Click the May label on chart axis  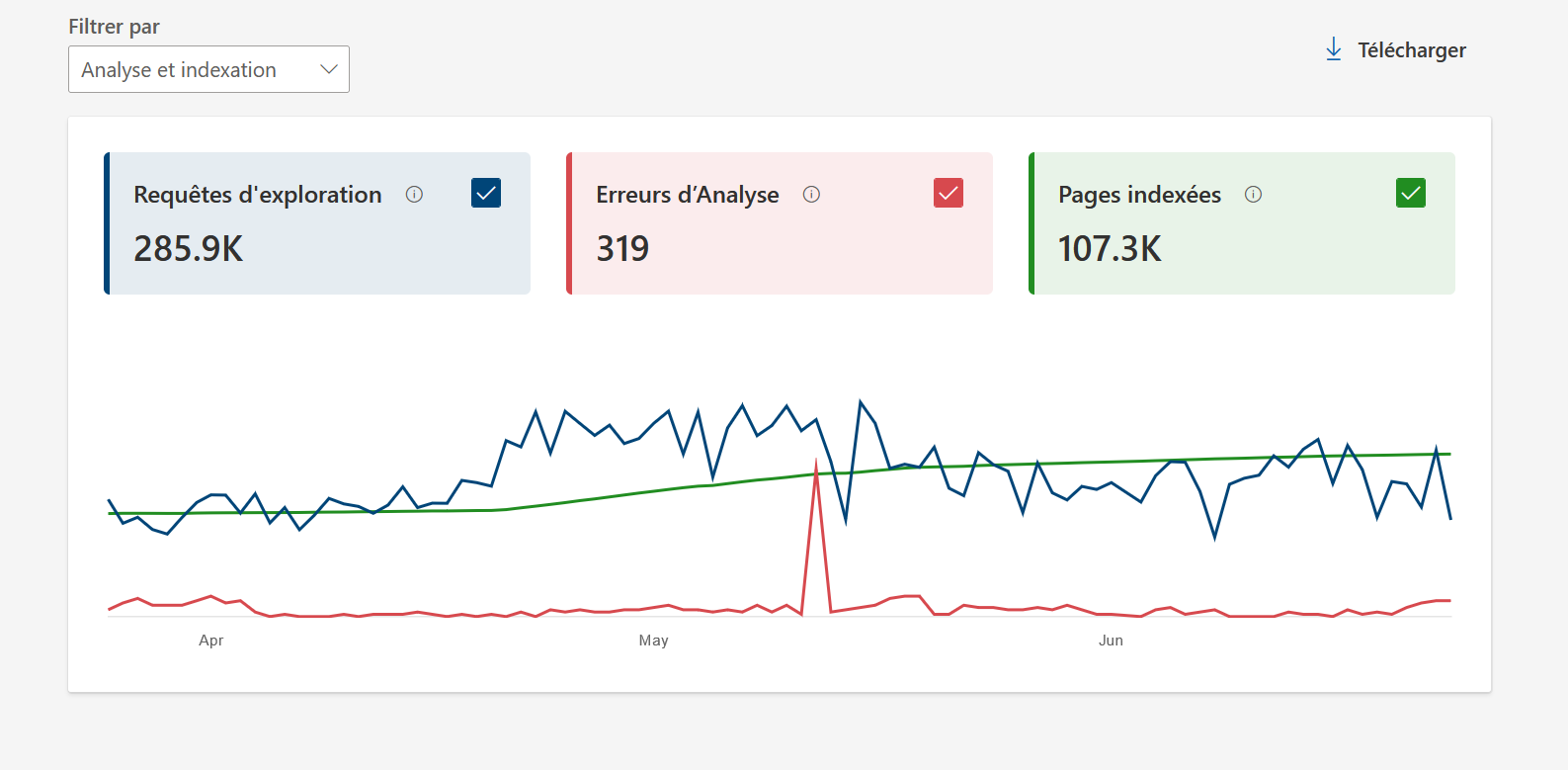(x=653, y=641)
